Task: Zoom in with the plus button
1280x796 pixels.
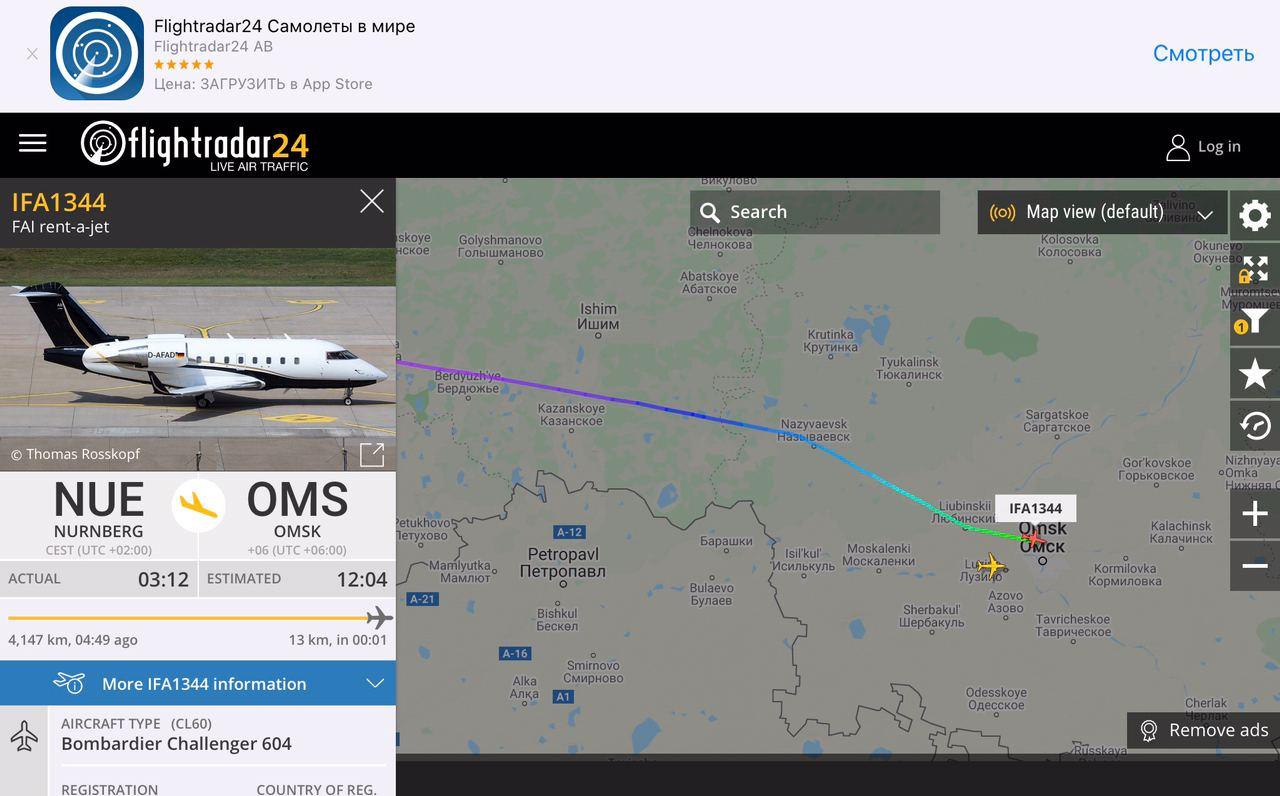Action: coord(1255,514)
